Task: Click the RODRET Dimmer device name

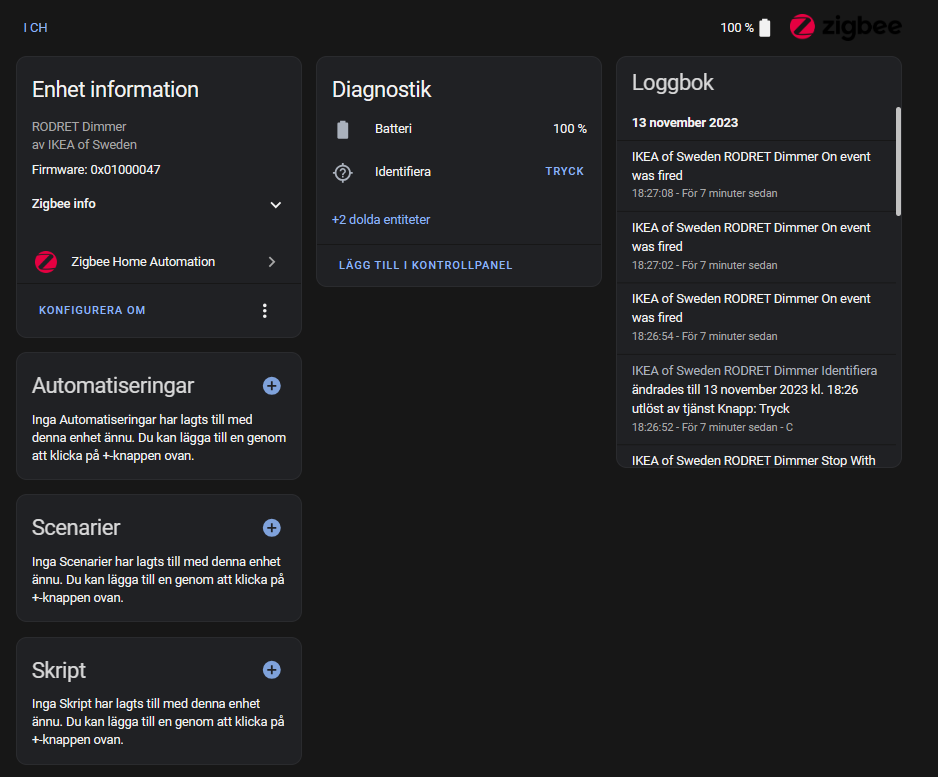Action: point(79,127)
